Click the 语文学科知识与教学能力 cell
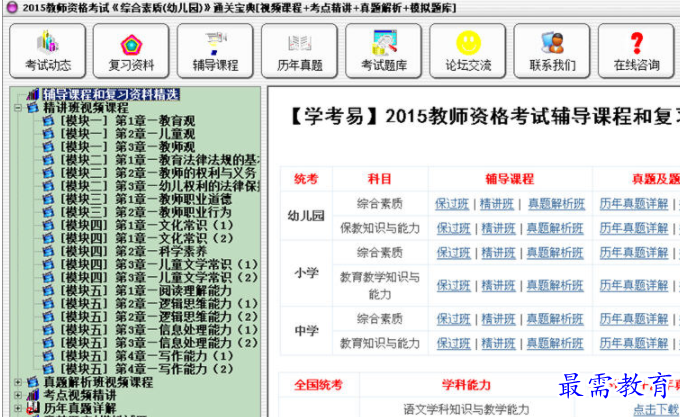 click(x=466, y=409)
